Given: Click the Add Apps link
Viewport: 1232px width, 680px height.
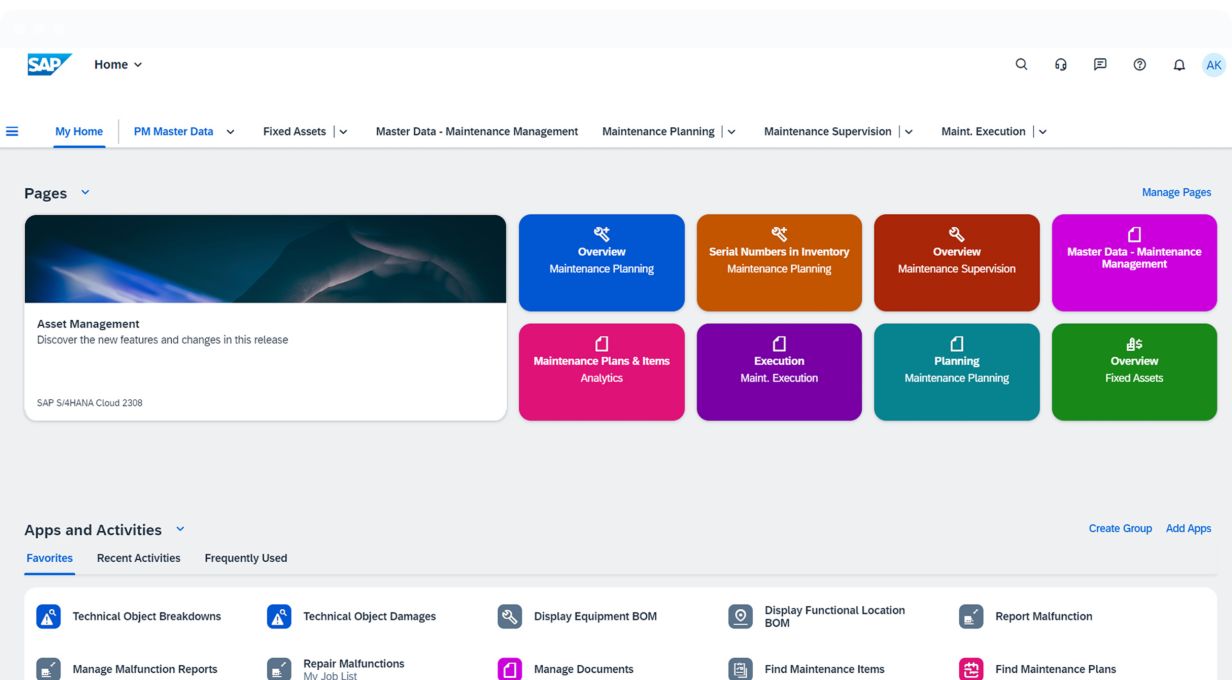Looking at the screenshot, I should [1188, 528].
